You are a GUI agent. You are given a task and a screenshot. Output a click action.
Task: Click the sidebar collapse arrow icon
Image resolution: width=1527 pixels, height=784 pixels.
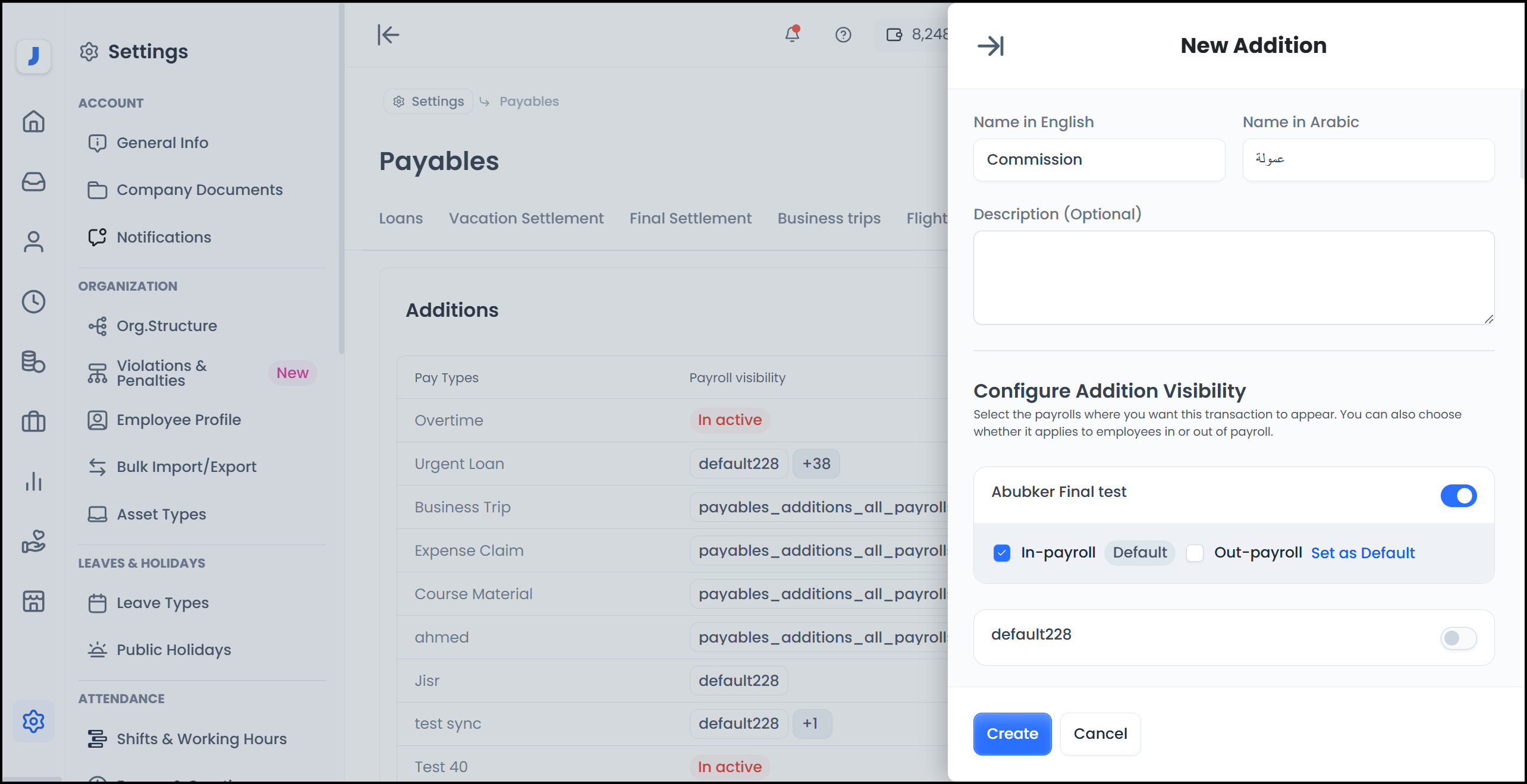coord(388,34)
